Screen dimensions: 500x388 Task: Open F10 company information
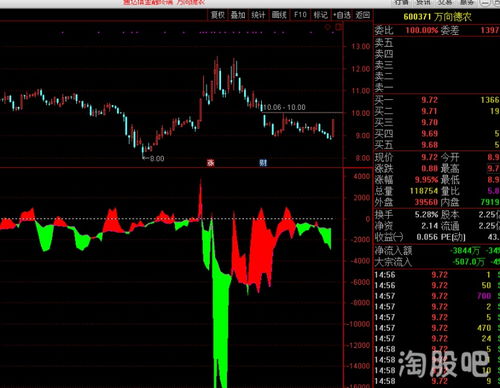tap(300, 15)
